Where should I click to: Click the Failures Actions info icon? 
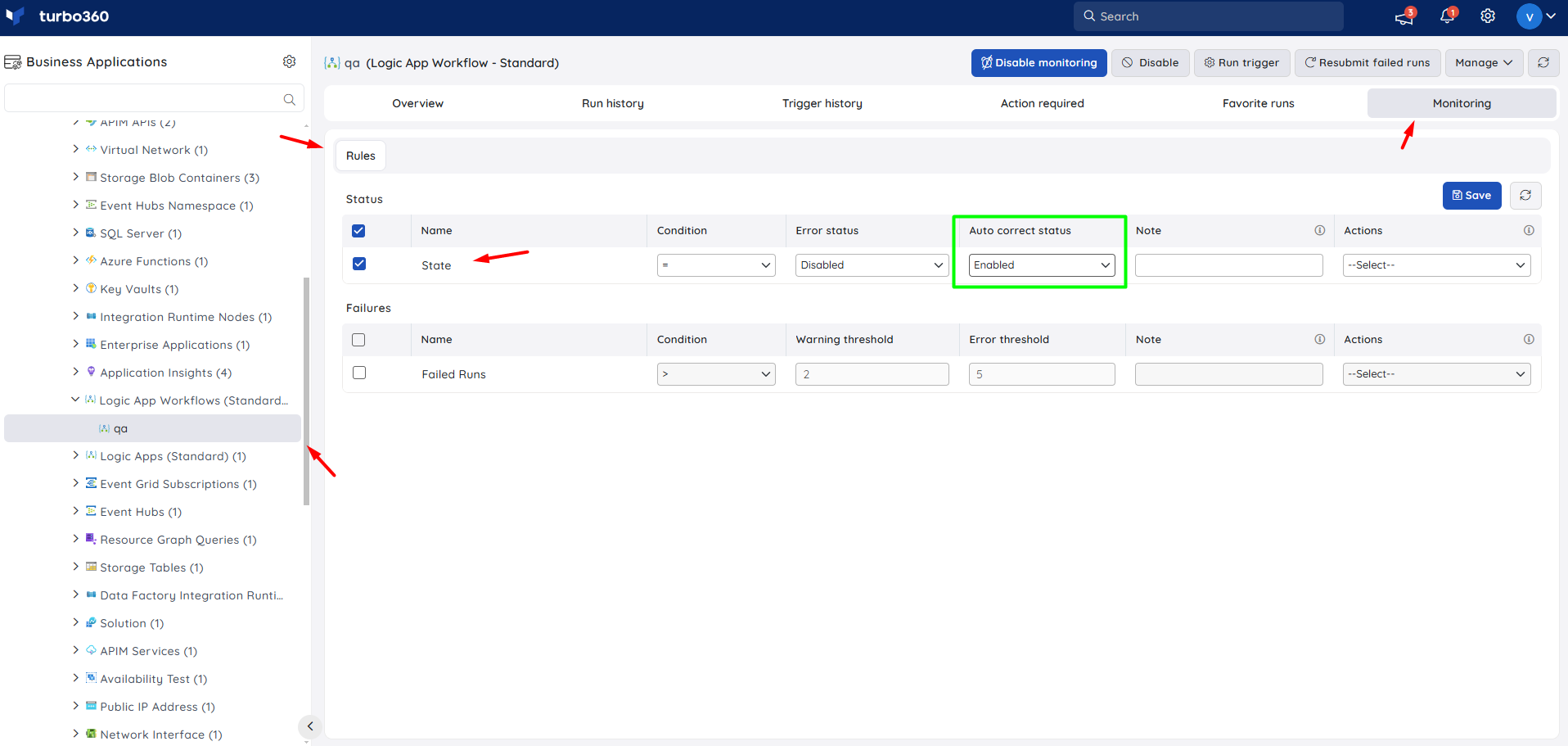coord(1529,339)
